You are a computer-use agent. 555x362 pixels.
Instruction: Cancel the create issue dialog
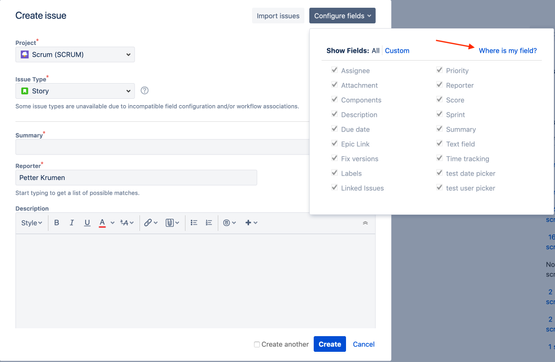point(364,344)
